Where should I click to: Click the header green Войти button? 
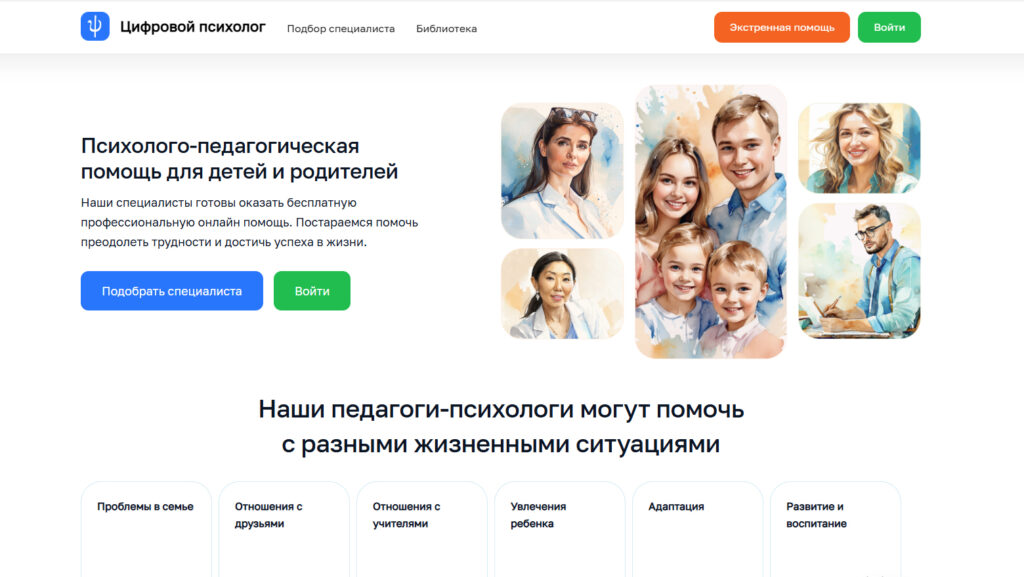889,27
